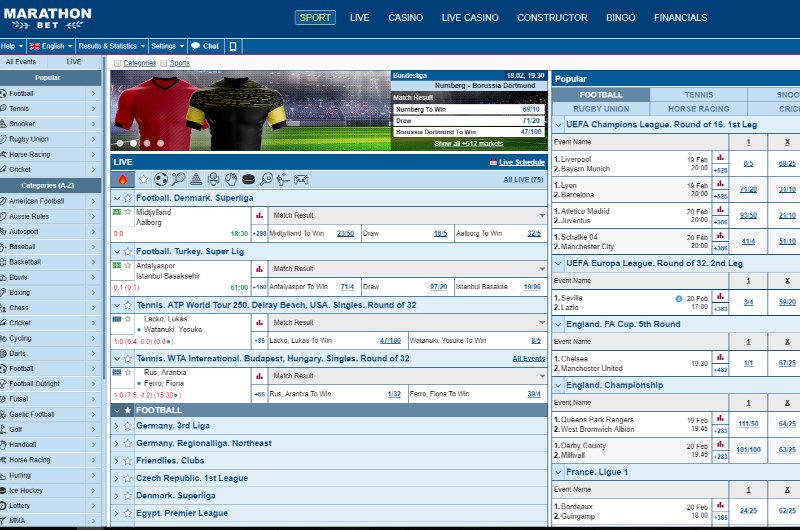Image resolution: width=800 pixels, height=530 pixels.
Task: Open live scoreboard icon for Midtjylland match
Action: (117, 212)
